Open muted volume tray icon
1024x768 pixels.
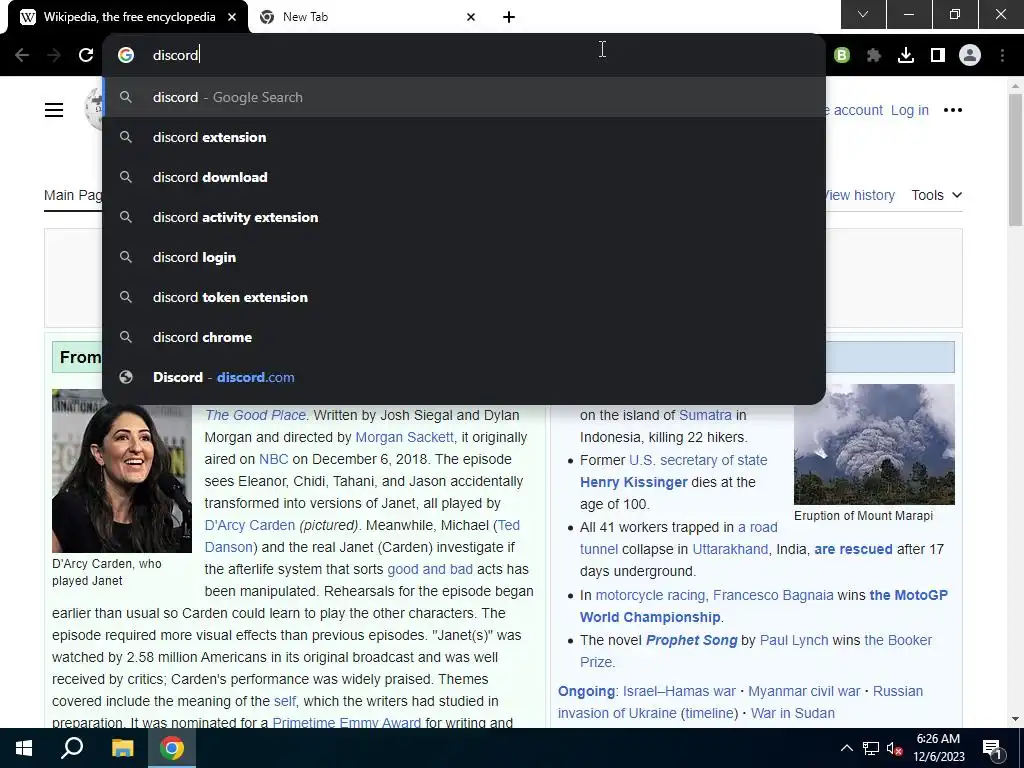point(895,748)
